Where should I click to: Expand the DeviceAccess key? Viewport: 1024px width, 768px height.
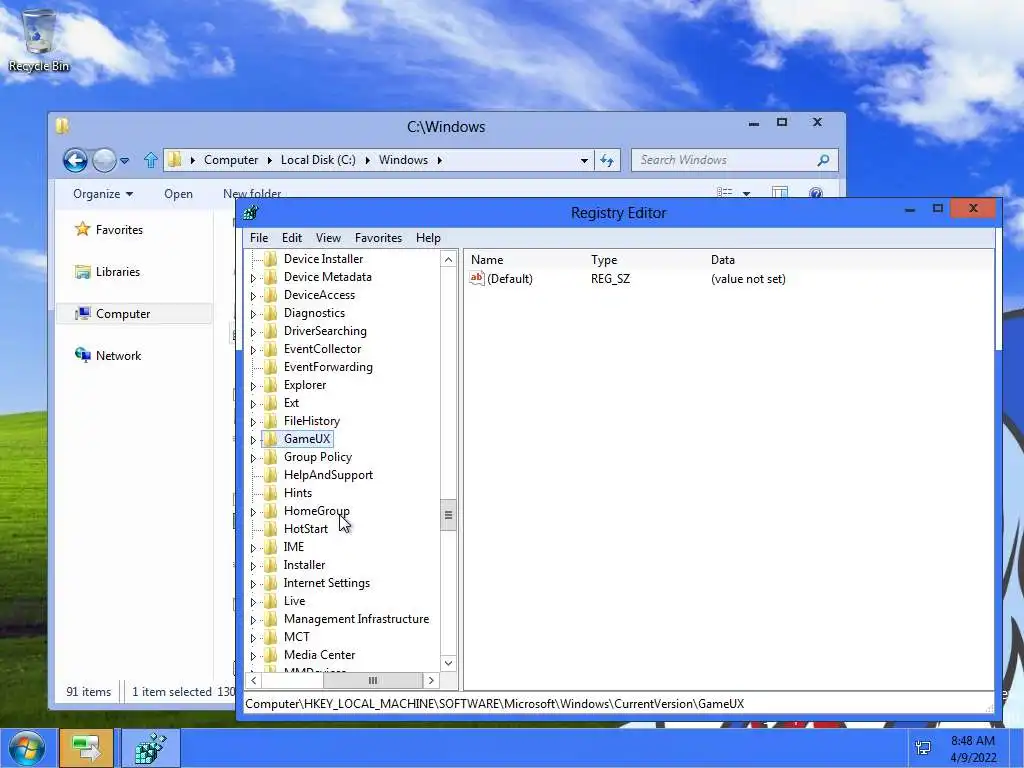coord(253,296)
